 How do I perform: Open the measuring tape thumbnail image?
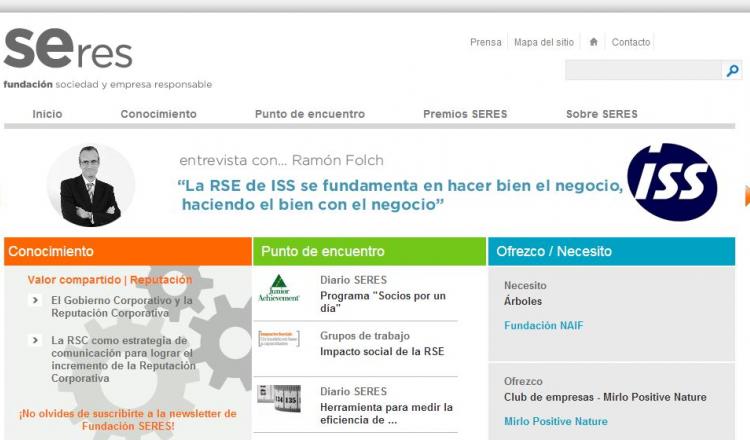click(279, 398)
